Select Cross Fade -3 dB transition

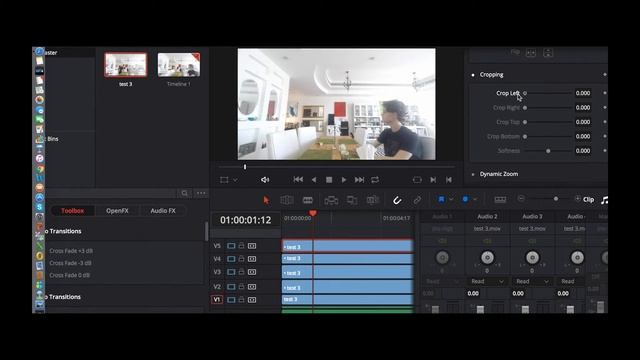tap(70, 263)
